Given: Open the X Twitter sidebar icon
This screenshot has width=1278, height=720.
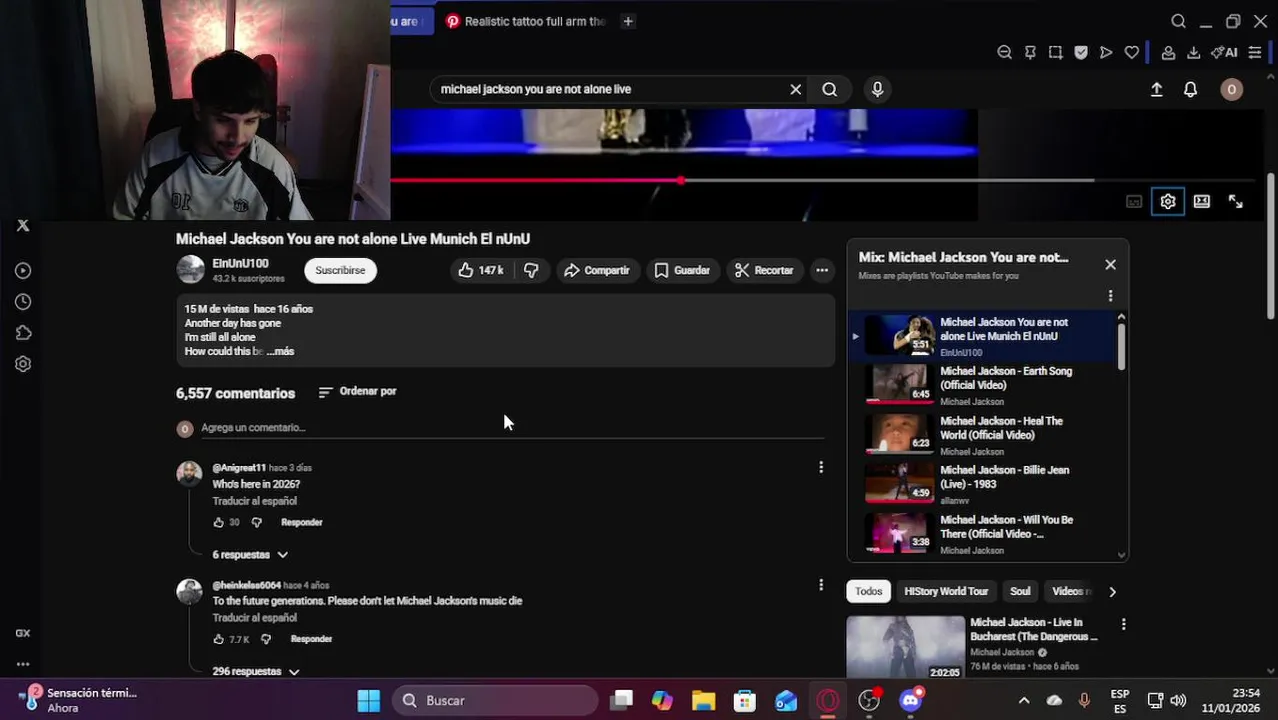Looking at the screenshot, I should [23, 226].
